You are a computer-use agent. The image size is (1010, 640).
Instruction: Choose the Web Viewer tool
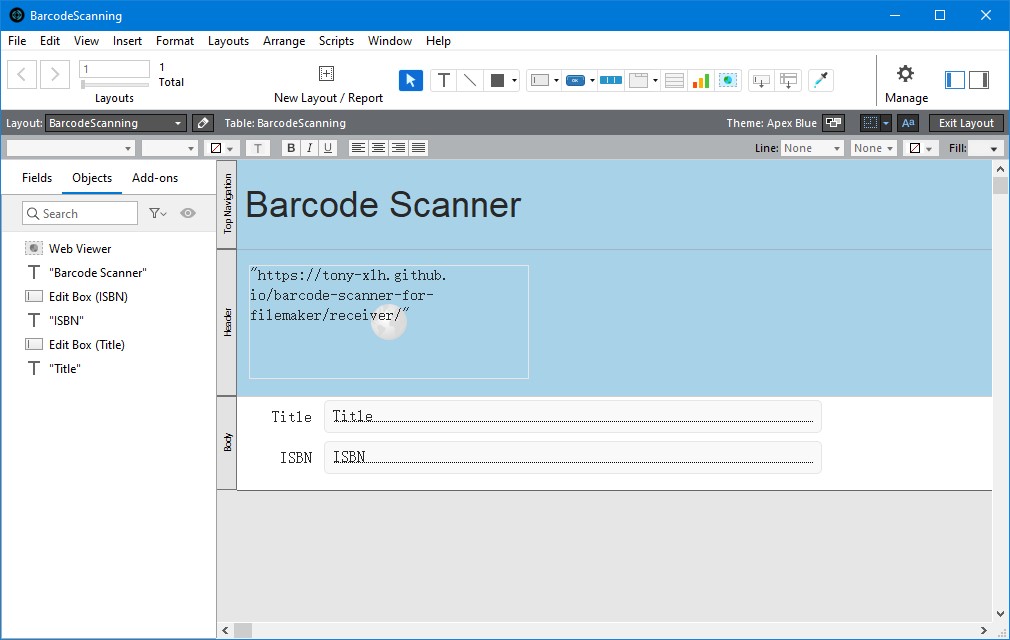click(728, 81)
